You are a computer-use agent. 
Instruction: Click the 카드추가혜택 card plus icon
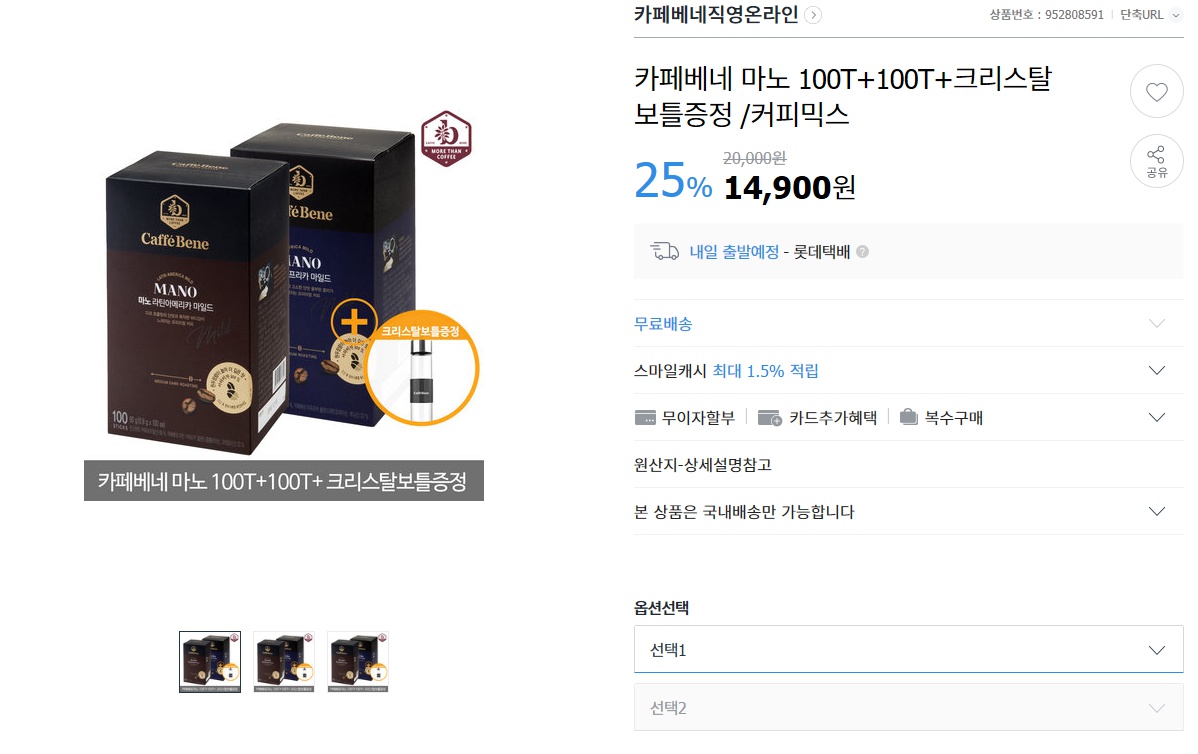coord(769,418)
